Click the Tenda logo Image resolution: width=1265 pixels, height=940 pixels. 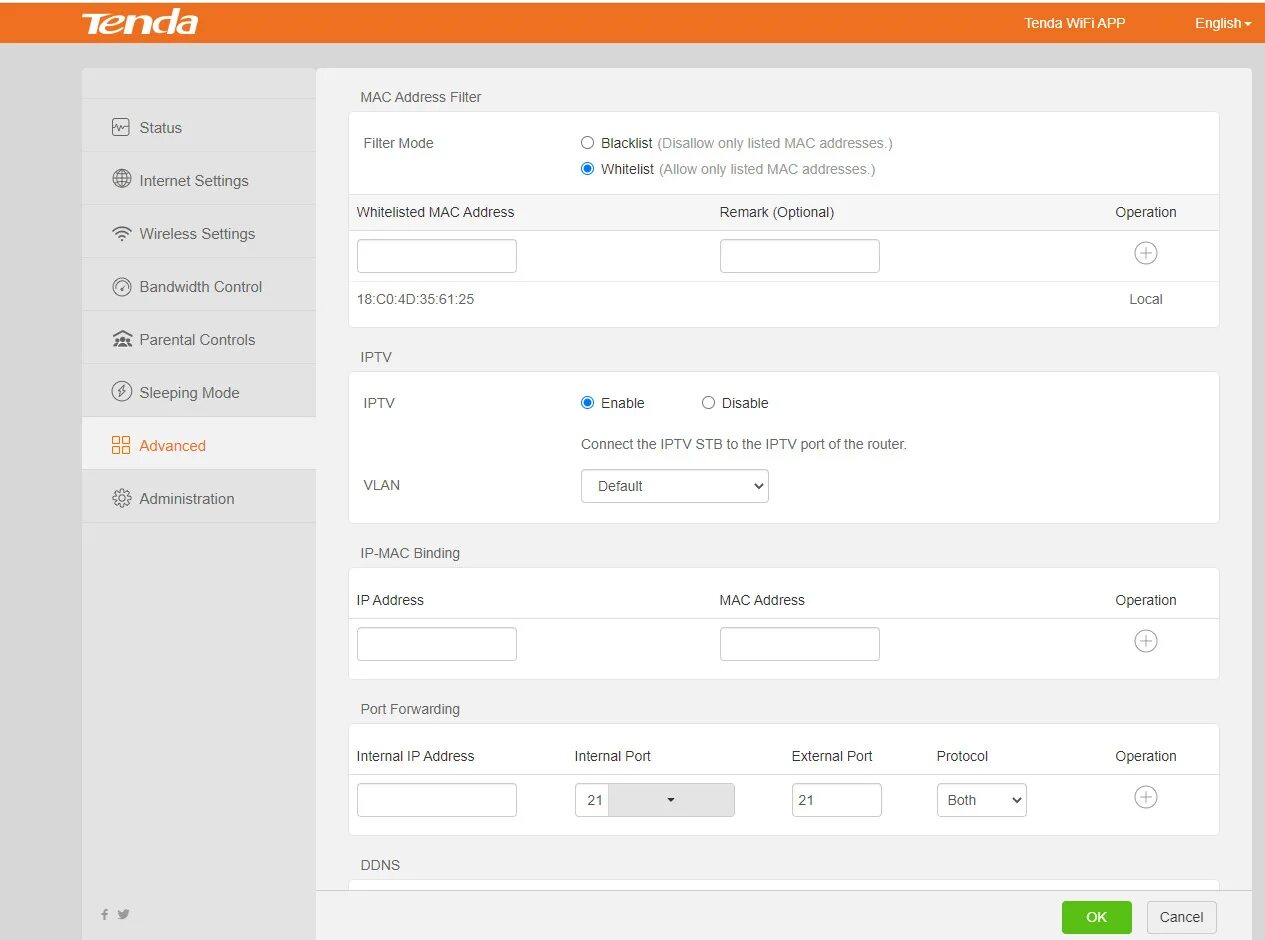coord(139,23)
